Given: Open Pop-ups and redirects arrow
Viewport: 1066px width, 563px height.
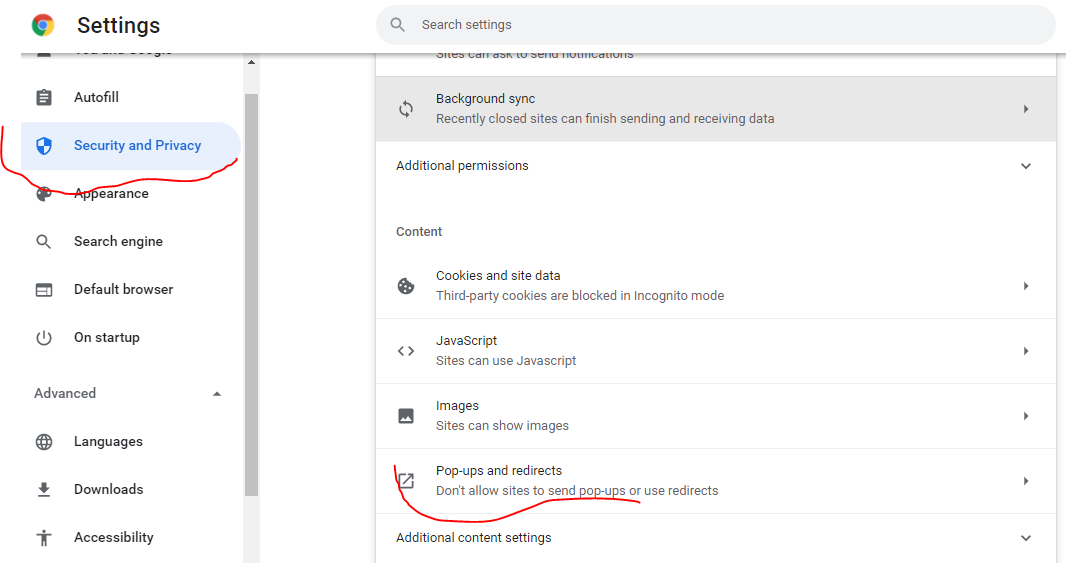Looking at the screenshot, I should point(1026,481).
